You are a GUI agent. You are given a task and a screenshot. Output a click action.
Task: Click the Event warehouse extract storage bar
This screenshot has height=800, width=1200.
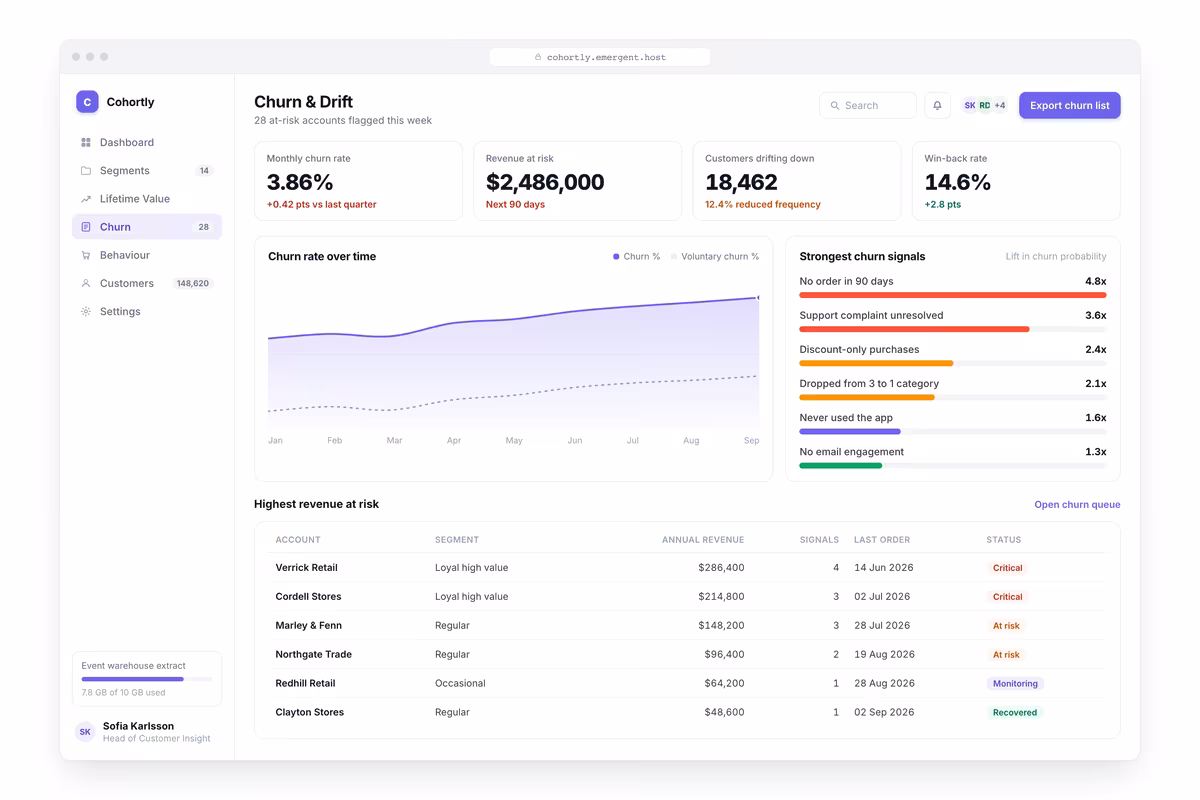pos(147,679)
